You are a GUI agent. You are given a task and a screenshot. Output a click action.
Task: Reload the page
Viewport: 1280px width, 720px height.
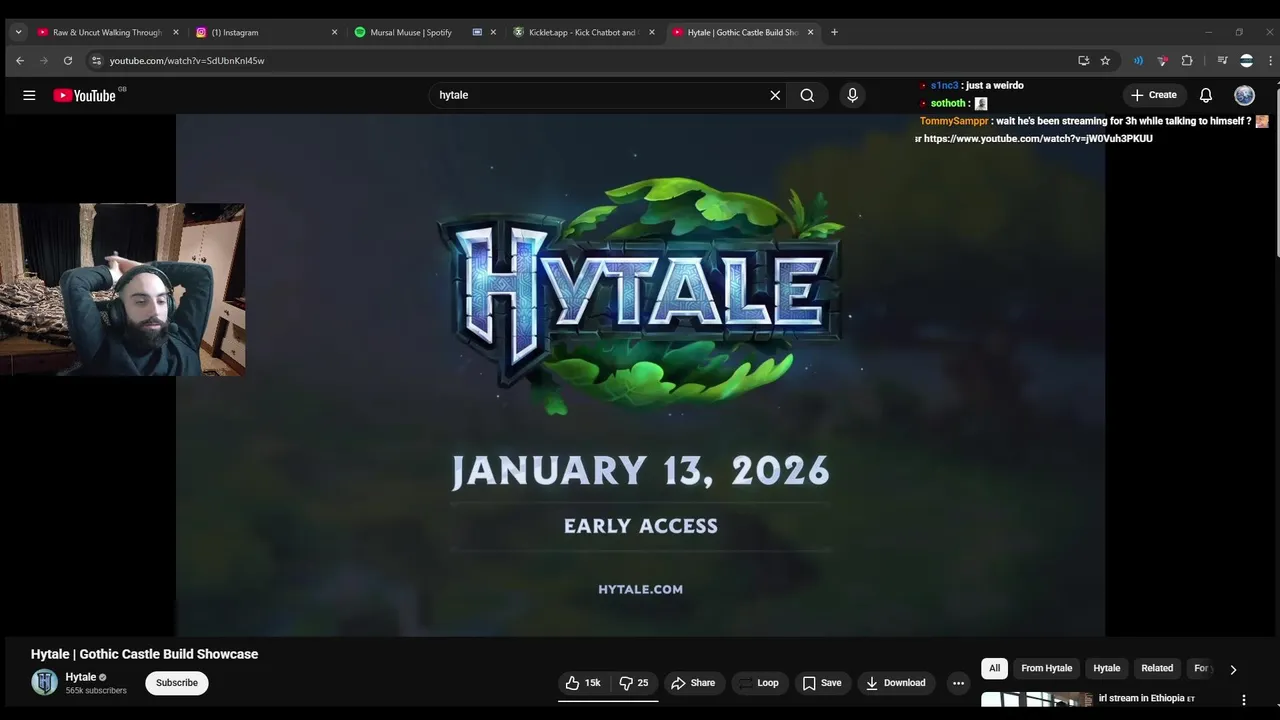pos(68,61)
